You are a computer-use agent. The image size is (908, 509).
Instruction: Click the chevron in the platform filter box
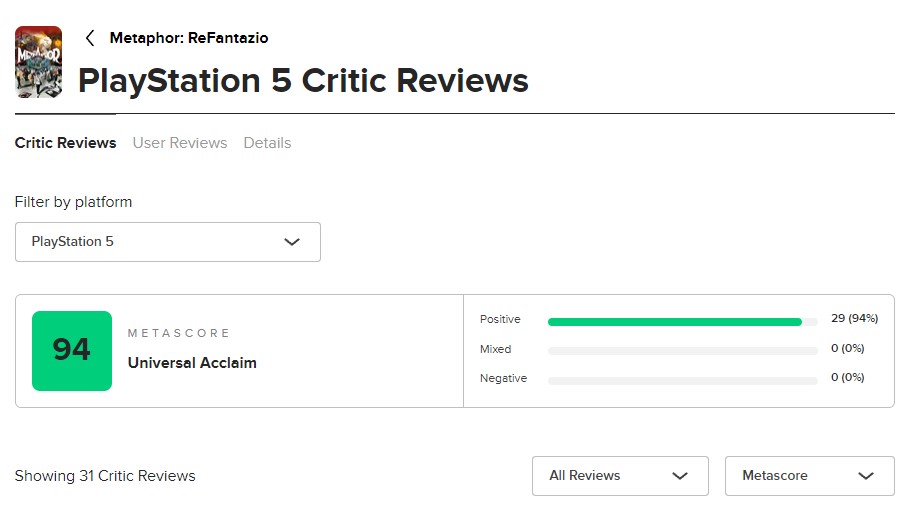(292, 242)
